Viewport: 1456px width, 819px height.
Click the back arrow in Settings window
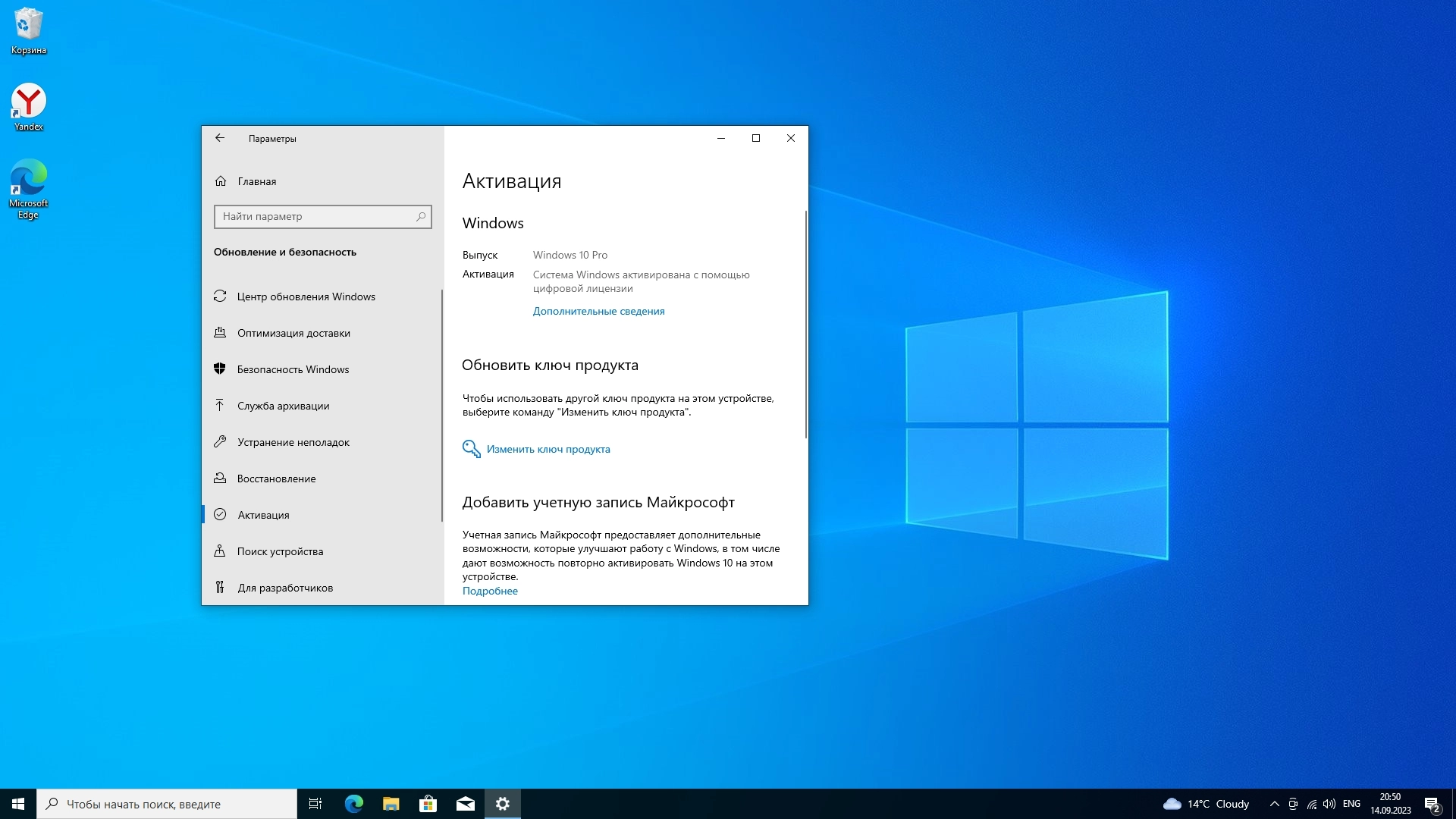point(220,138)
